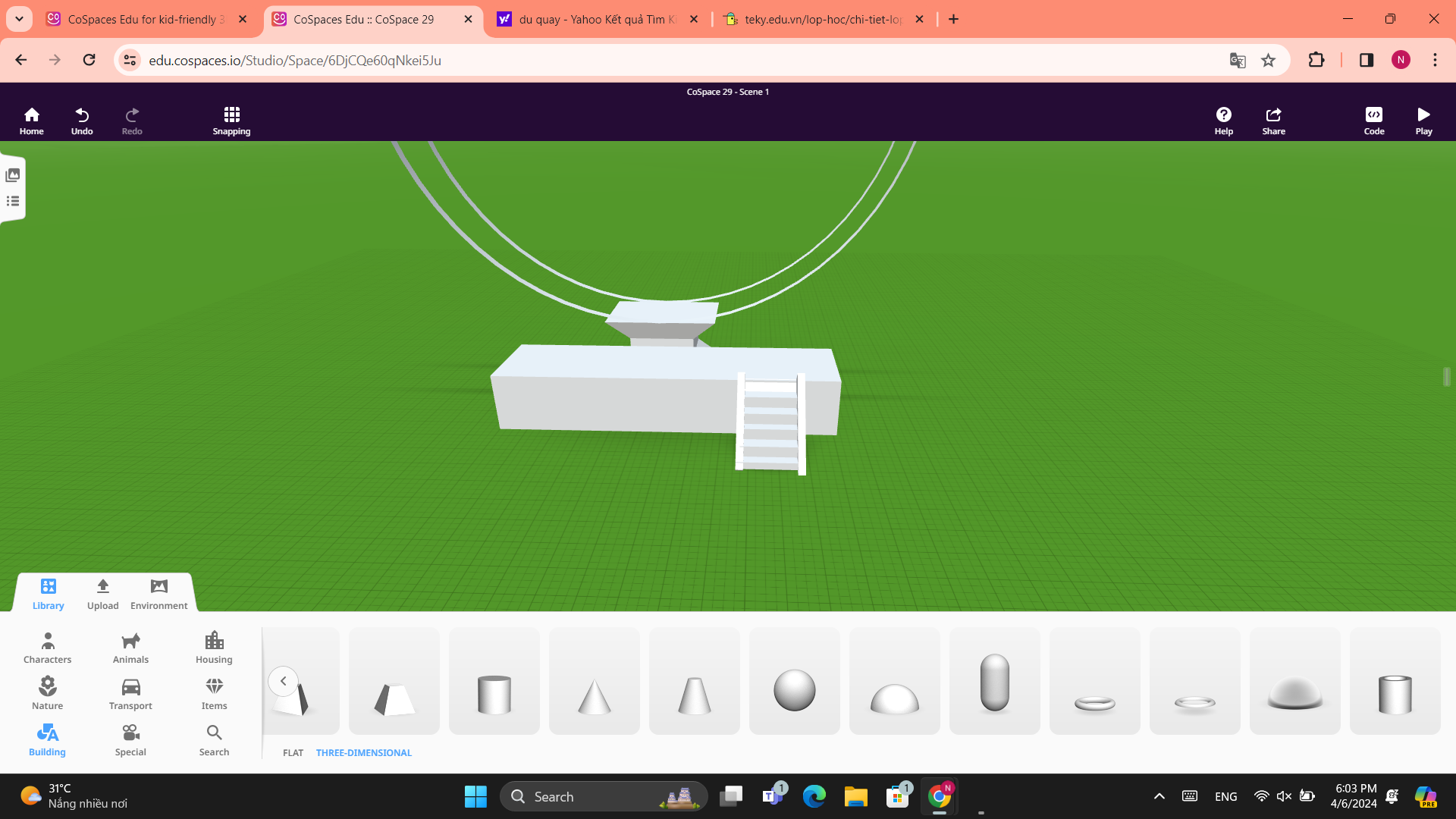The height and width of the screenshot is (819, 1456).
Task: Go to CoSpaces Home
Action: pyautogui.click(x=31, y=121)
